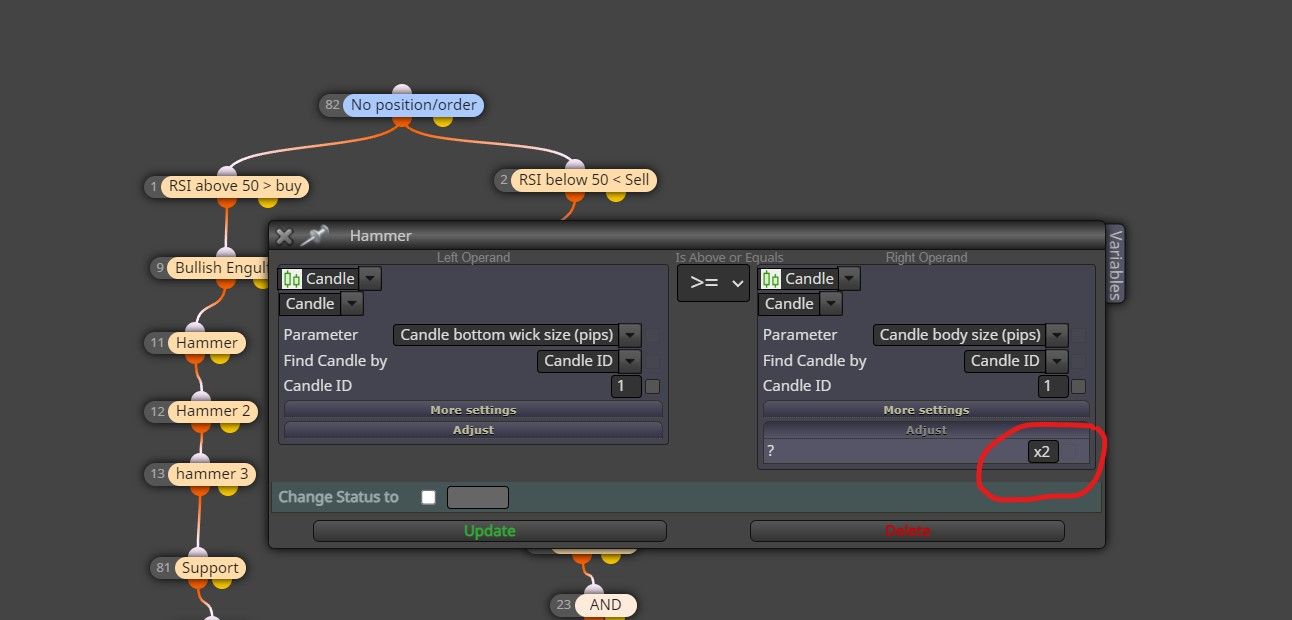Toggle checkbox next to the x2 value
Screen dimensions: 1292x620
[x=1069, y=452]
